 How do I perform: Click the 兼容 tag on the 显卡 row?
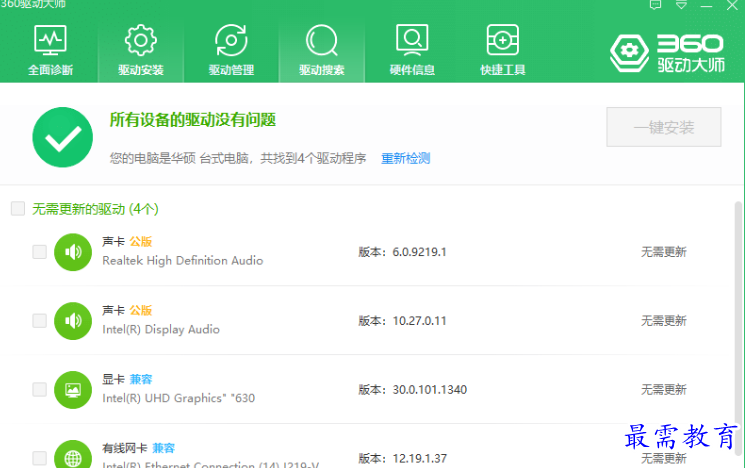point(141,380)
